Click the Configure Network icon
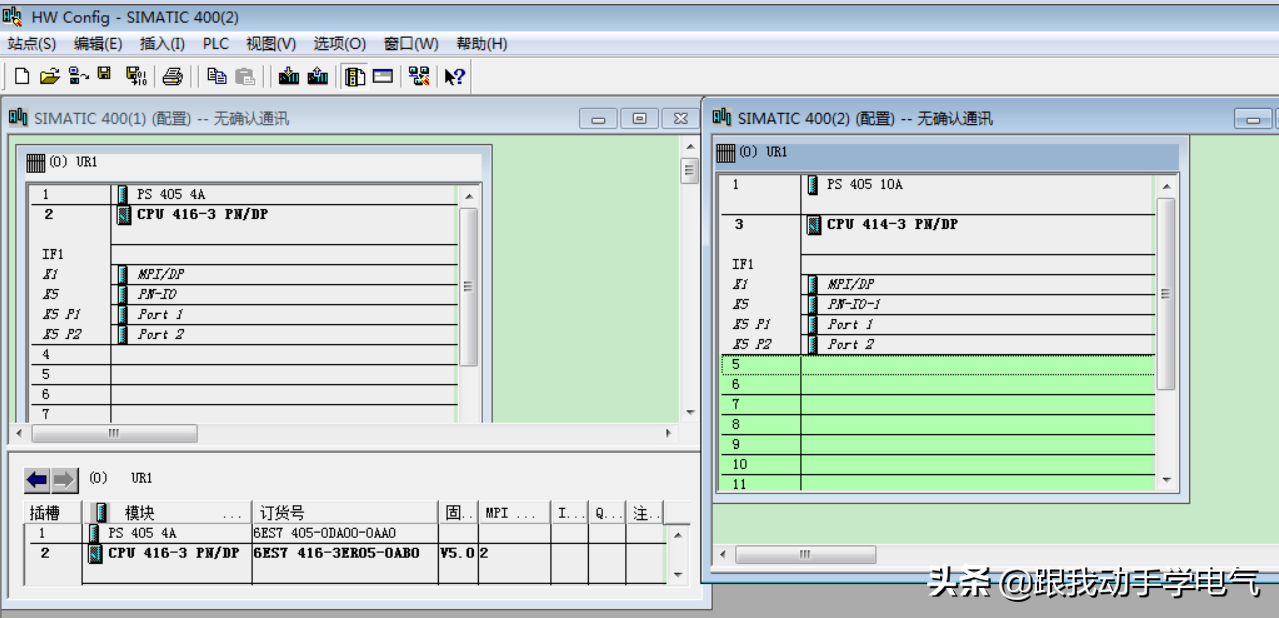The width and height of the screenshot is (1279, 618). pyautogui.click(x=419, y=76)
